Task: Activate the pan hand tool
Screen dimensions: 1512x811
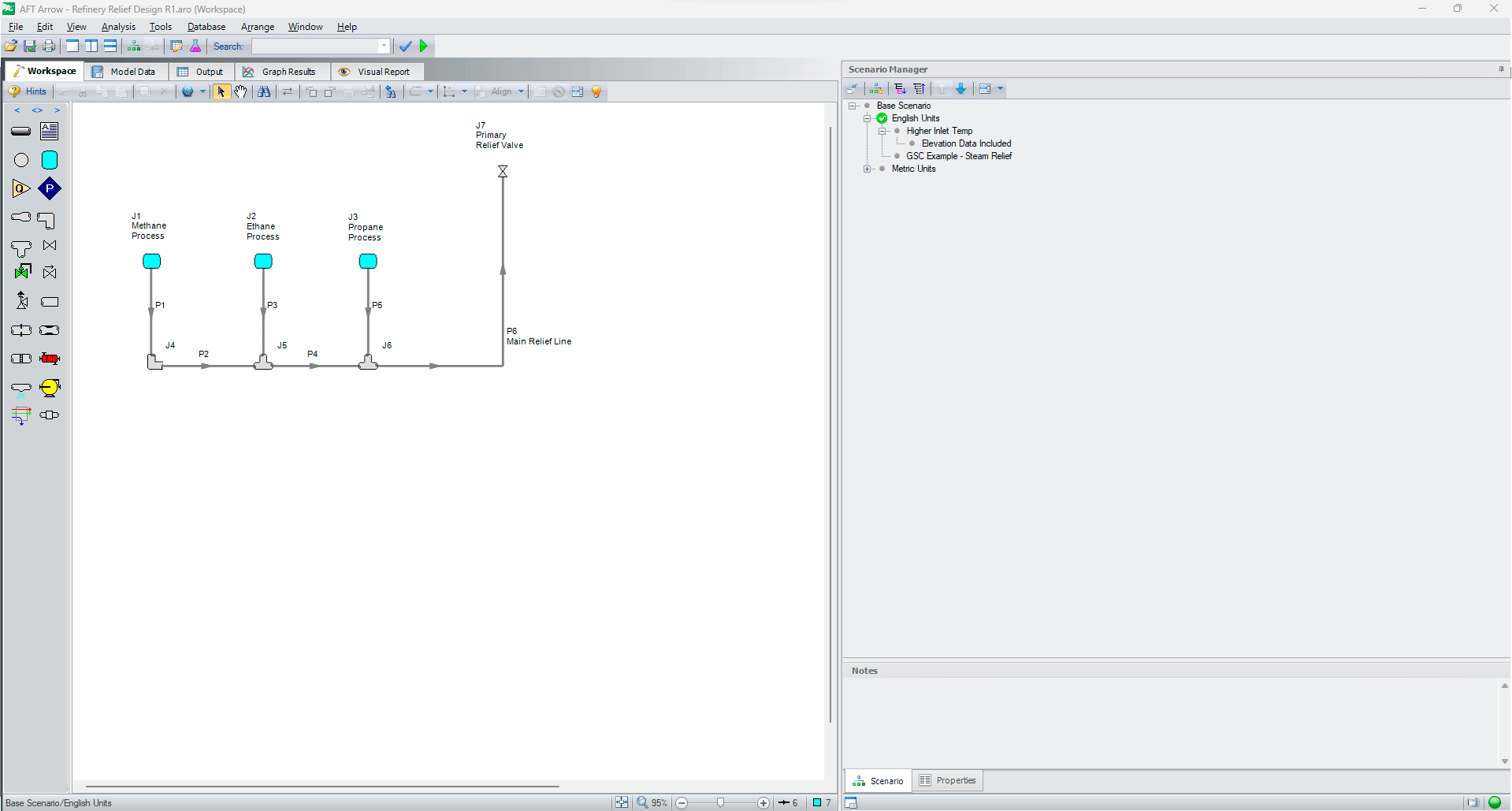Action: (x=240, y=91)
